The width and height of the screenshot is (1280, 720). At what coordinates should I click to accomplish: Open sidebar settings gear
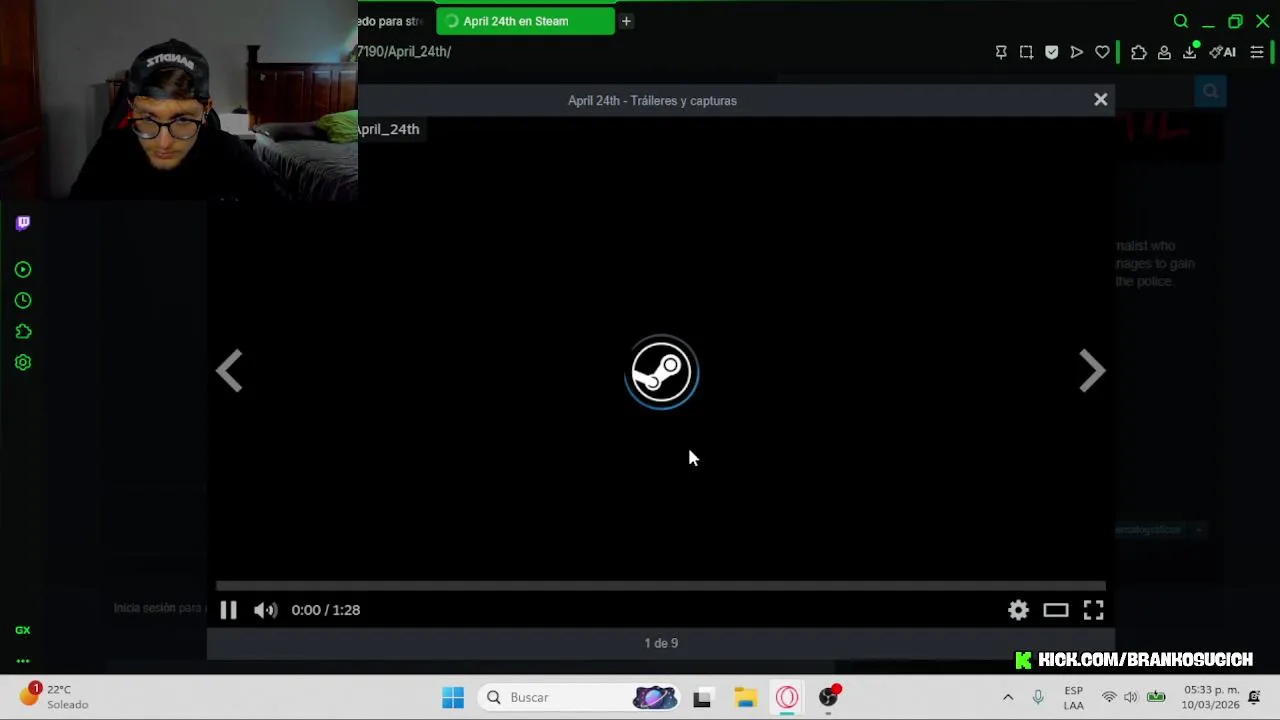tap(23, 363)
